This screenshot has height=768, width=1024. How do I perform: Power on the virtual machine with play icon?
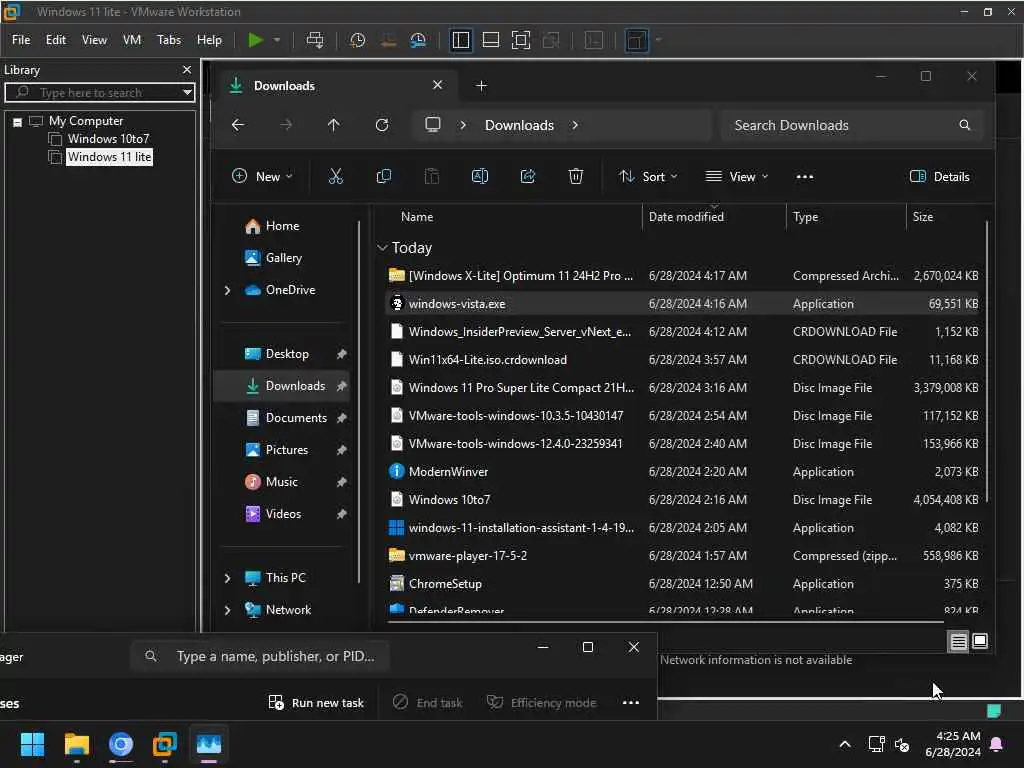tap(255, 40)
